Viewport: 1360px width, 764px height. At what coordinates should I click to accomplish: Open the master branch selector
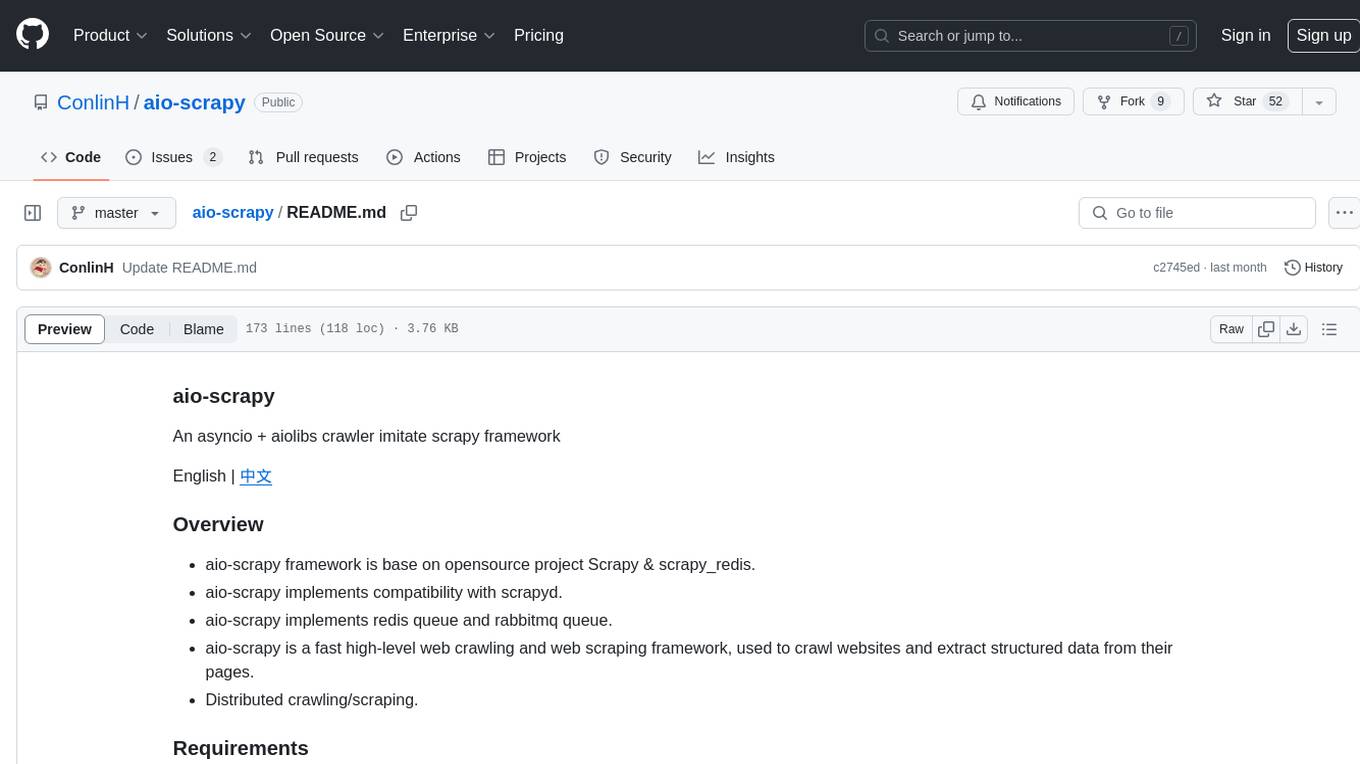pos(116,213)
